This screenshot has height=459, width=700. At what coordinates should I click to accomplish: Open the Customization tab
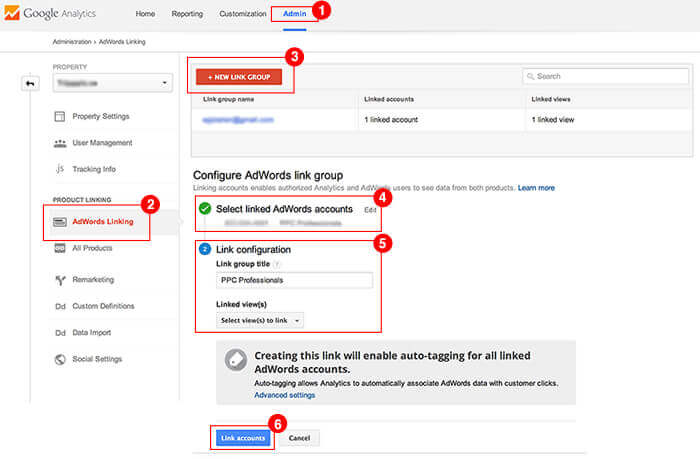point(243,14)
